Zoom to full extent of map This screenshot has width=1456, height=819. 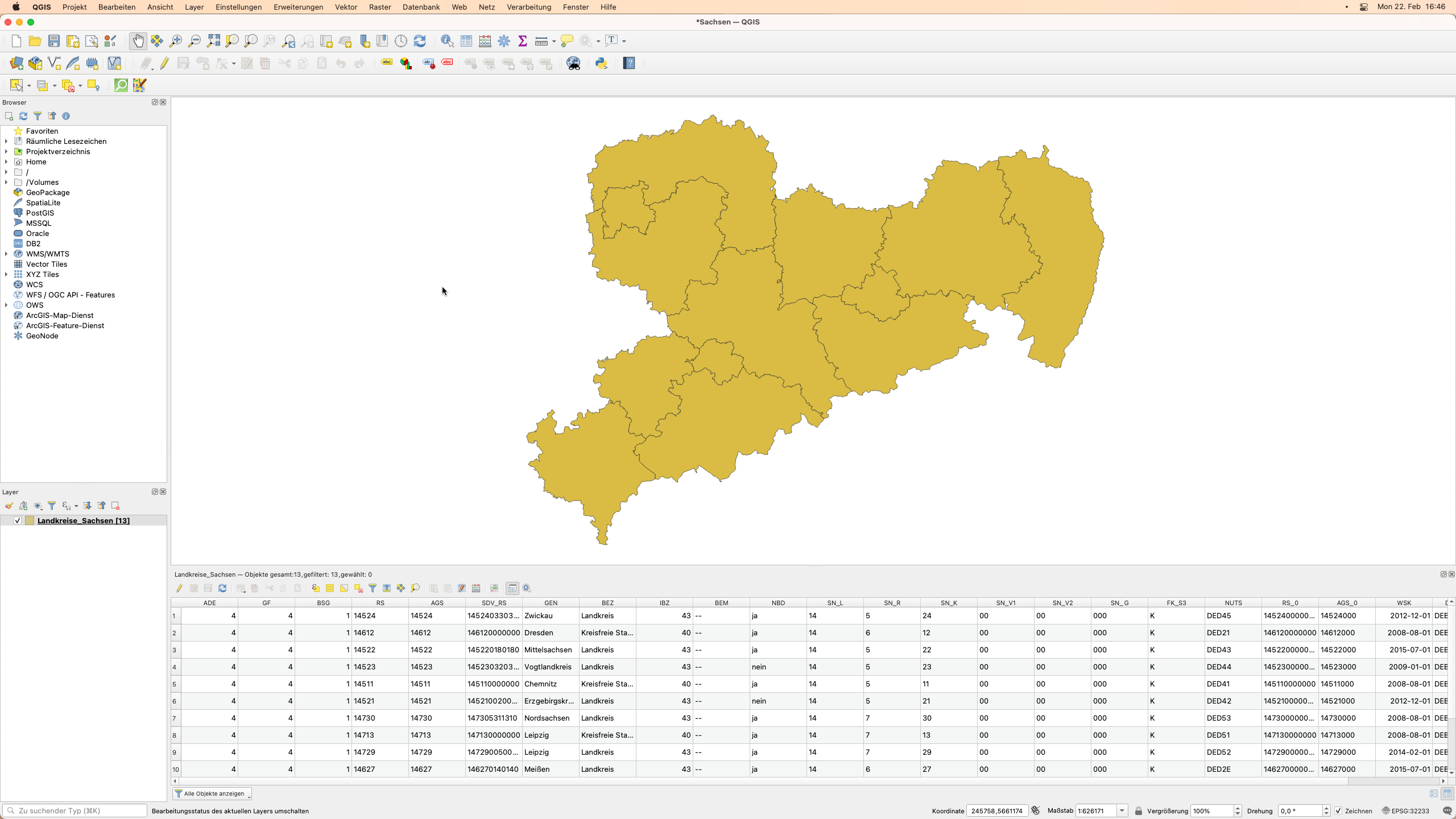coord(213,41)
